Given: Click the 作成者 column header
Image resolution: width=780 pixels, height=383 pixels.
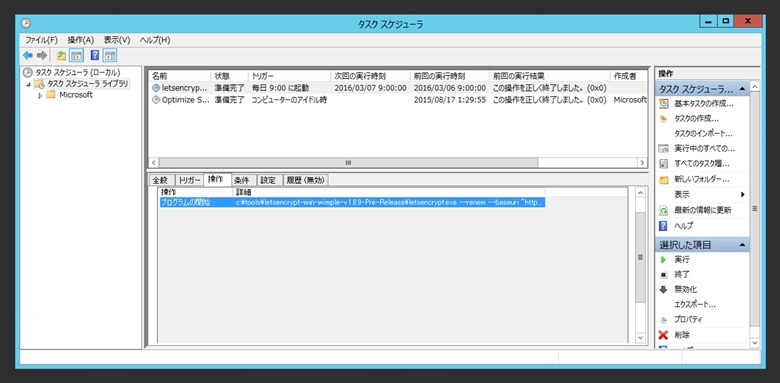Looking at the screenshot, I should [x=629, y=76].
